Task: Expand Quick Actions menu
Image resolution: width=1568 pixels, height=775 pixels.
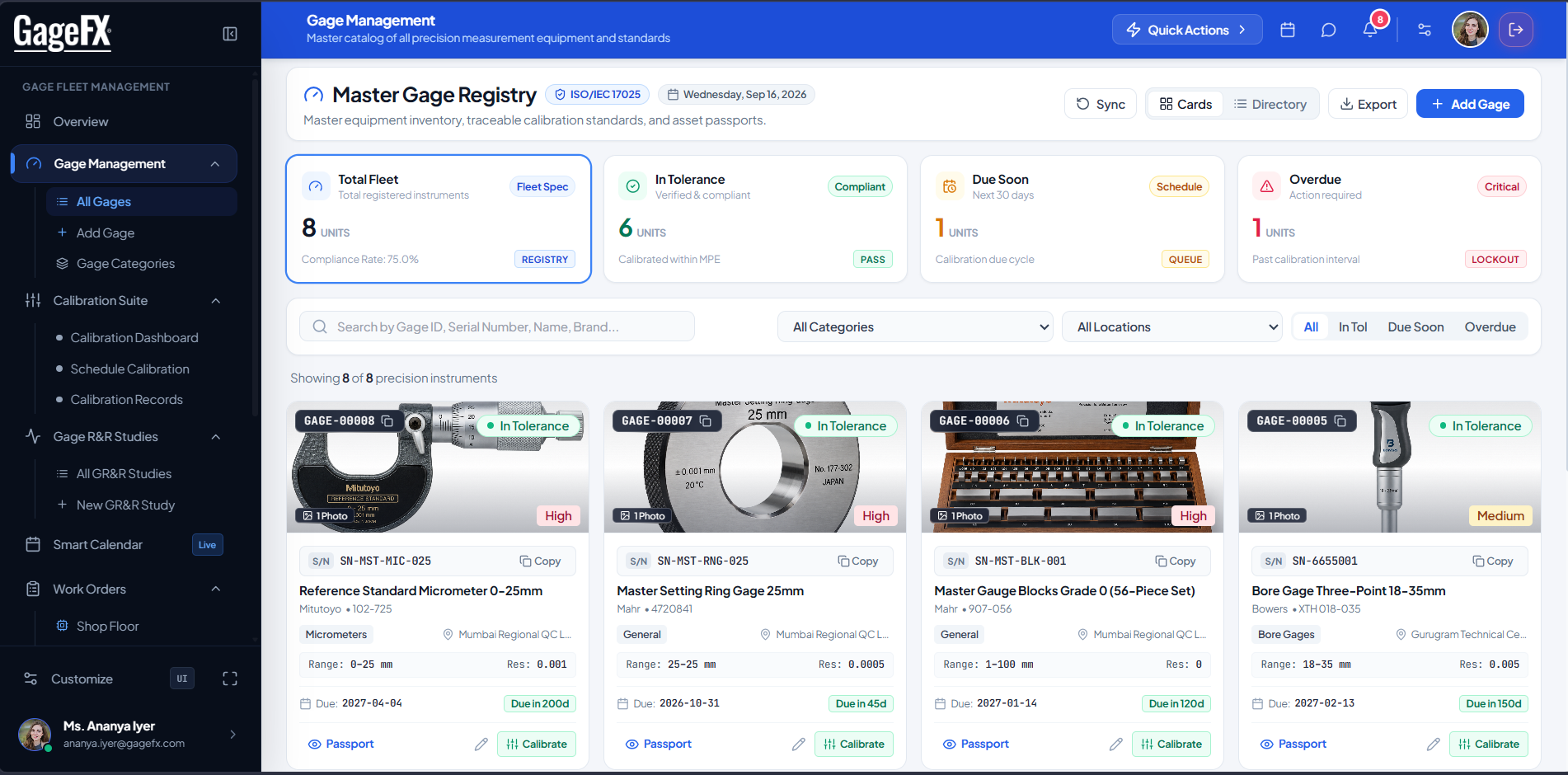Action: coord(1187,30)
